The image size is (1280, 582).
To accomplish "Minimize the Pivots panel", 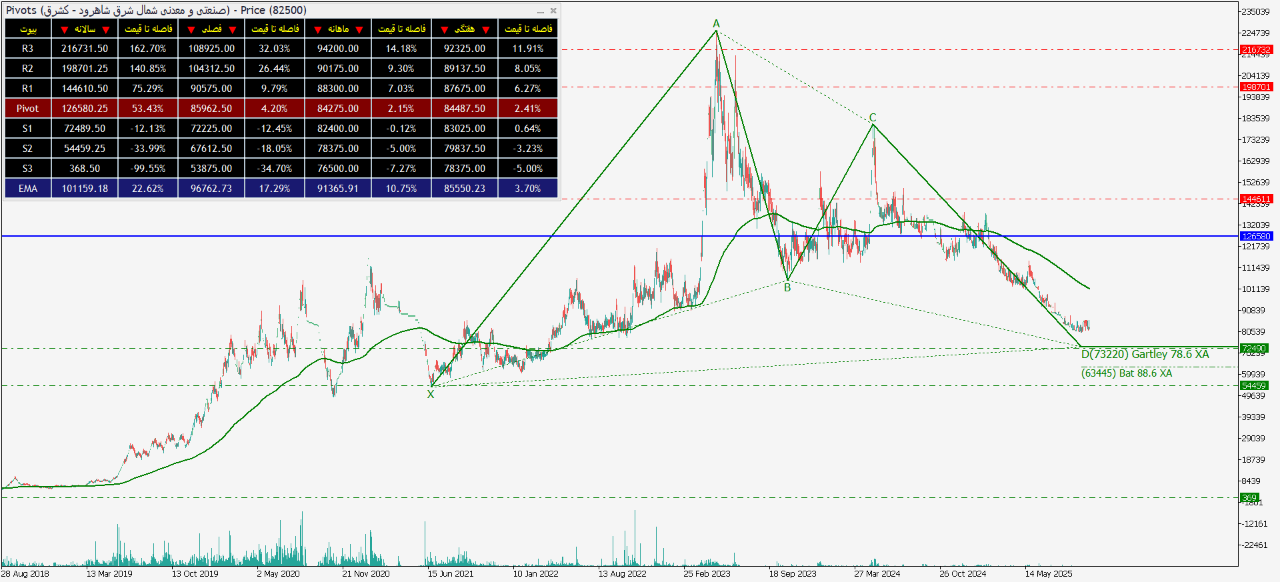I will [540, 10].
